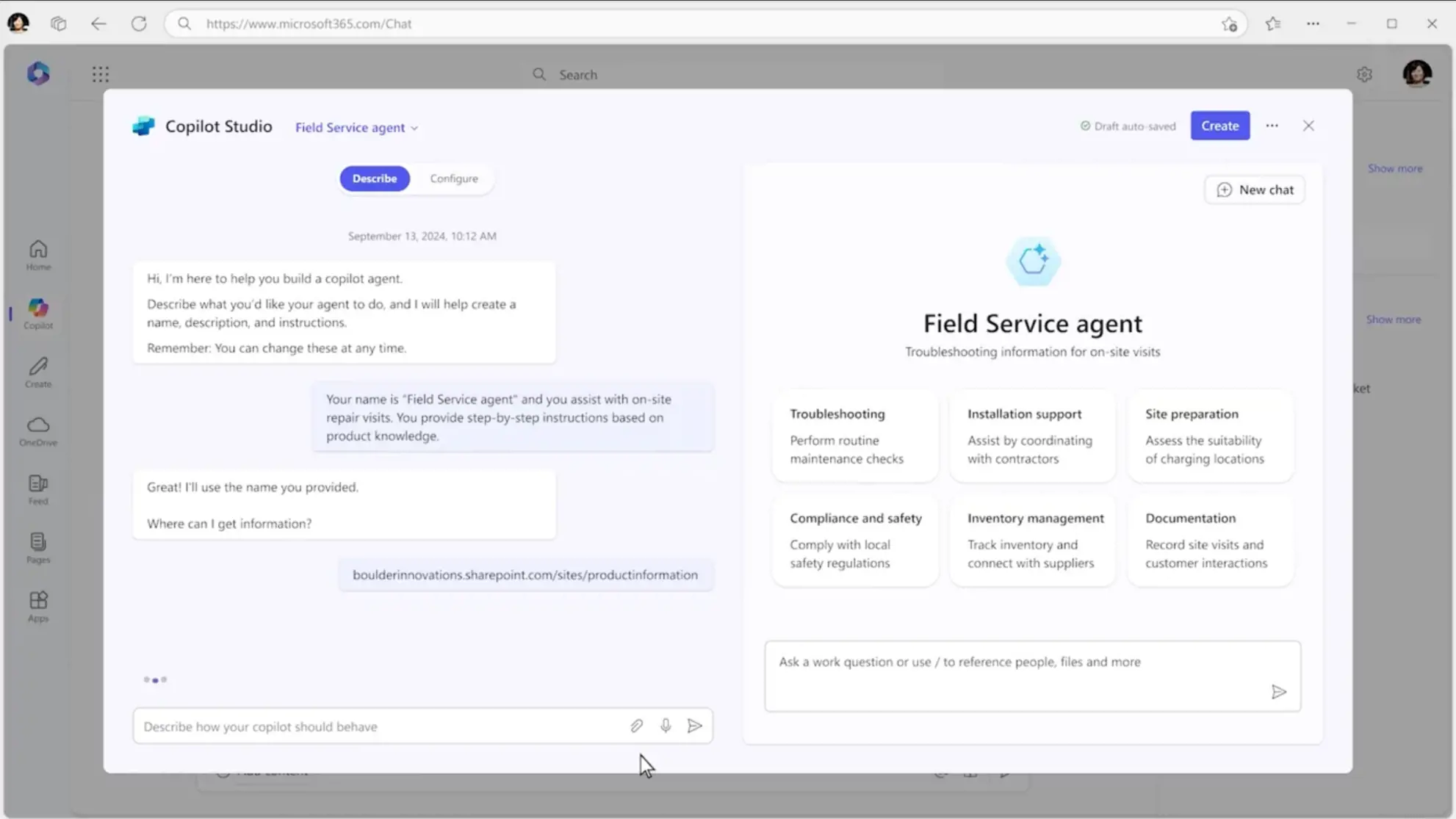Click the attach file paperclip icon
The image size is (1456, 819).
(x=636, y=726)
